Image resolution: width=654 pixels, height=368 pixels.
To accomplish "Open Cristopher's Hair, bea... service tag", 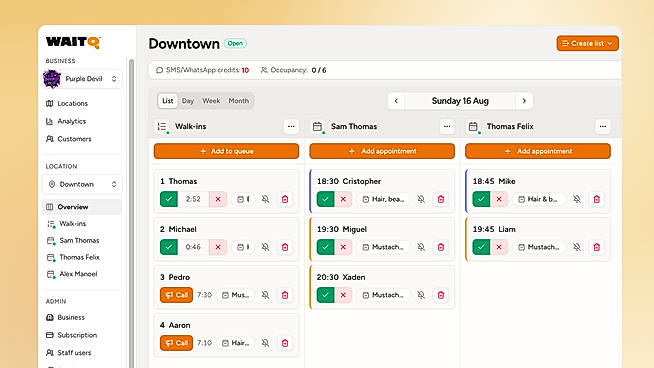I will [x=384, y=199].
